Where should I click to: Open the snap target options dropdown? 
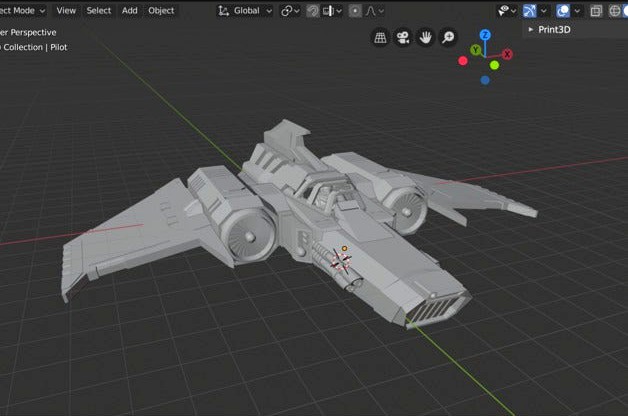[333, 11]
